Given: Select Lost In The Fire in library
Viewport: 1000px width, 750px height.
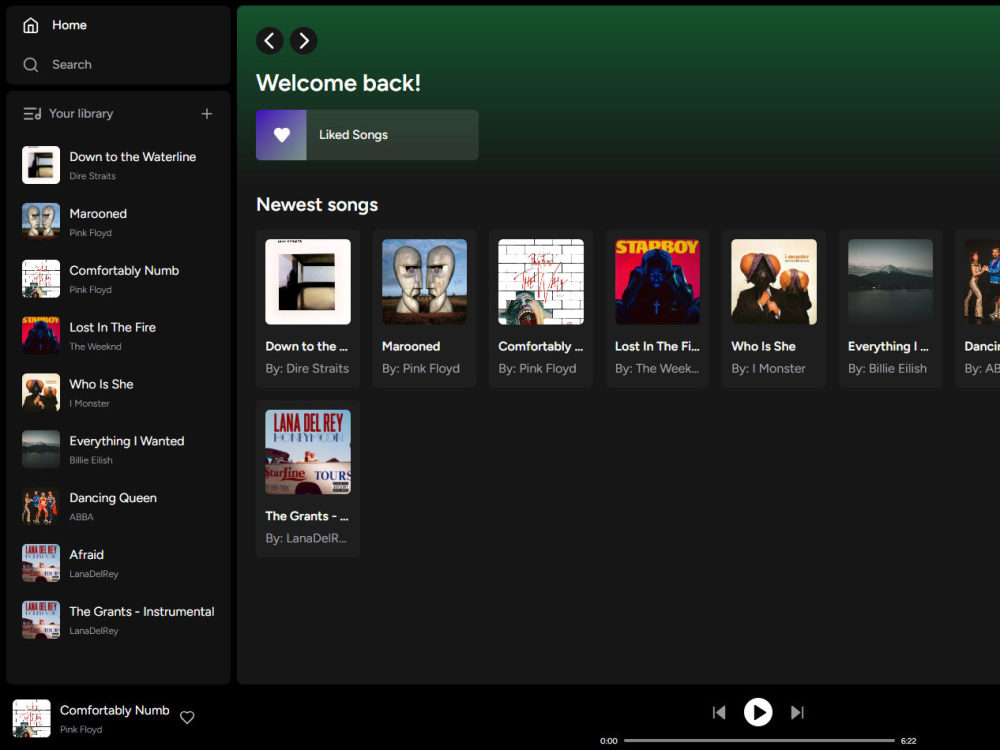Looking at the screenshot, I should point(119,335).
